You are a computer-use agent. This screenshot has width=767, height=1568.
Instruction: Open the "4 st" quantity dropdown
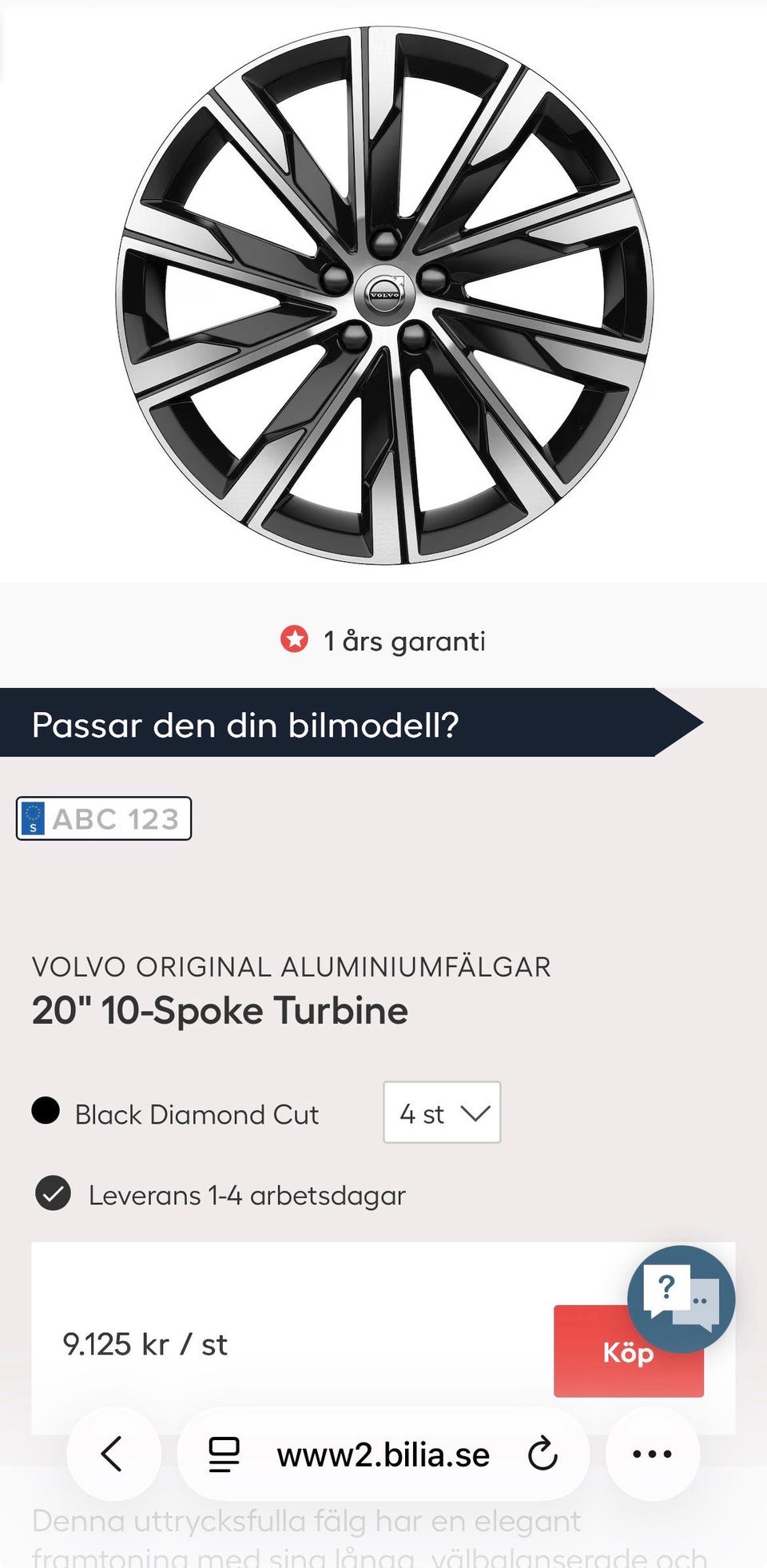click(x=442, y=1112)
